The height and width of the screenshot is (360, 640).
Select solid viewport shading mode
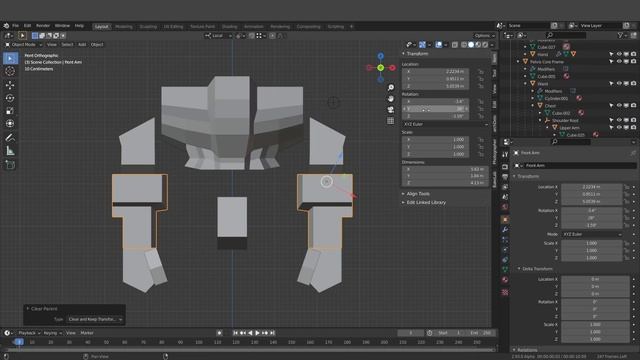click(x=471, y=44)
